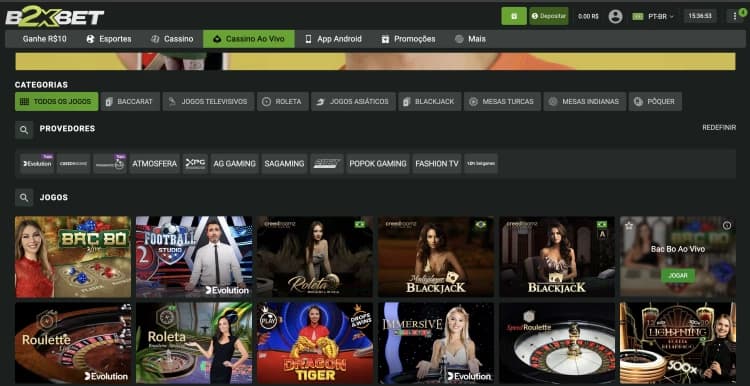This screenshot has height=386, width=750.
Task: Open the three-dot menu in the header
Action: click(736, 16)
